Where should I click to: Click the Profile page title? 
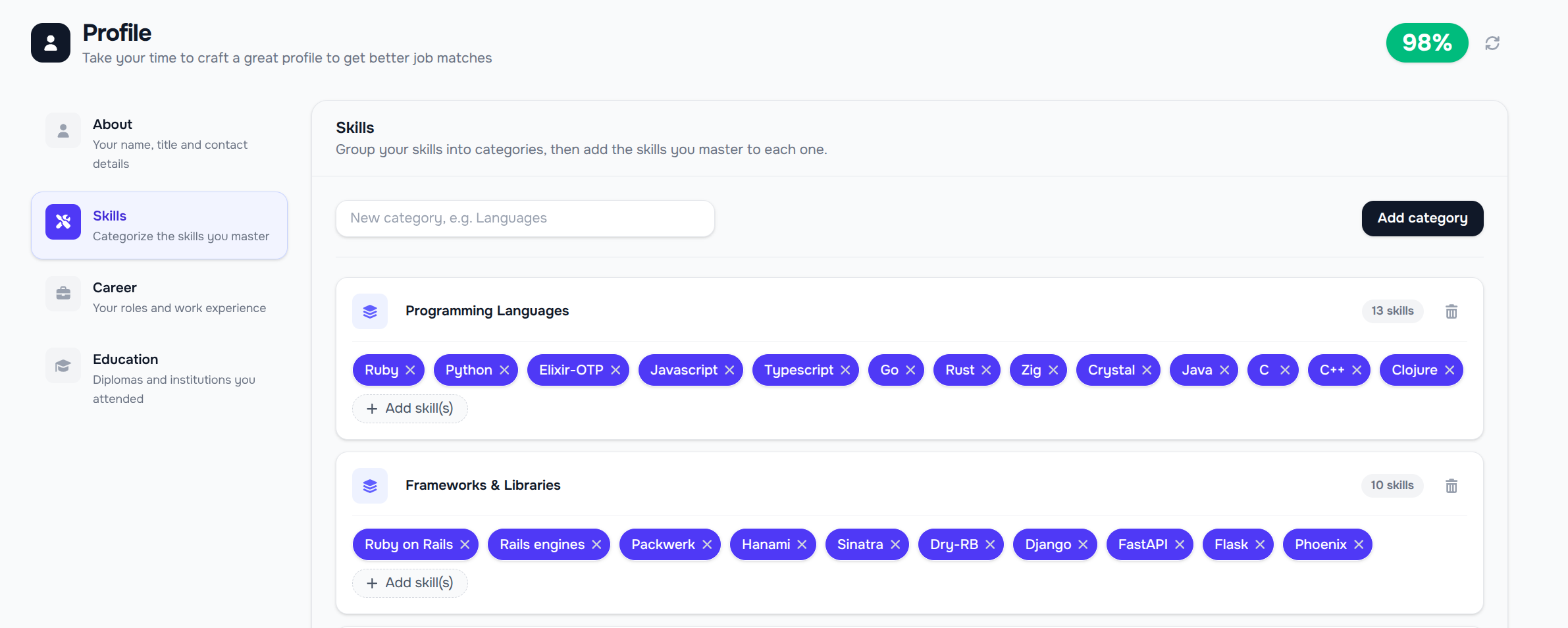(x=117, y=33)
